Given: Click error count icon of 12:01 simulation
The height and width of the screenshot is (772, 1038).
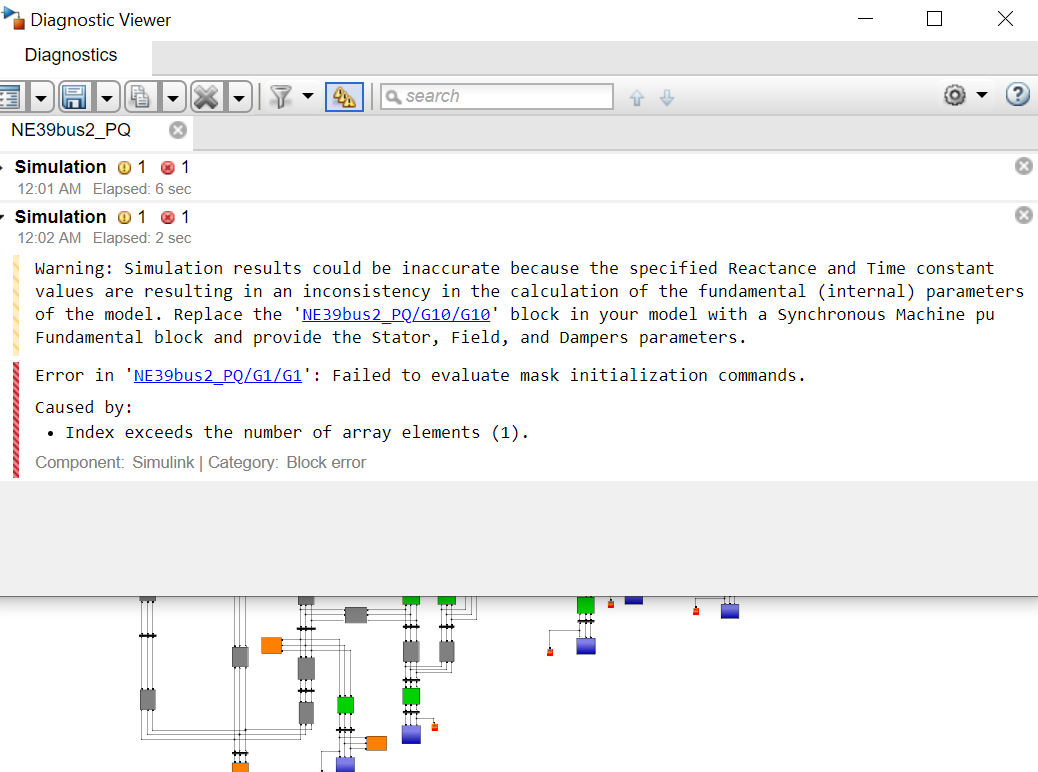Looking at the screenshot, I should 167,168.
